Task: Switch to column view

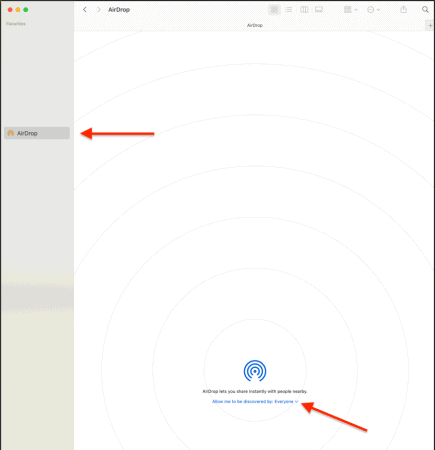Action: click(304, 10)
